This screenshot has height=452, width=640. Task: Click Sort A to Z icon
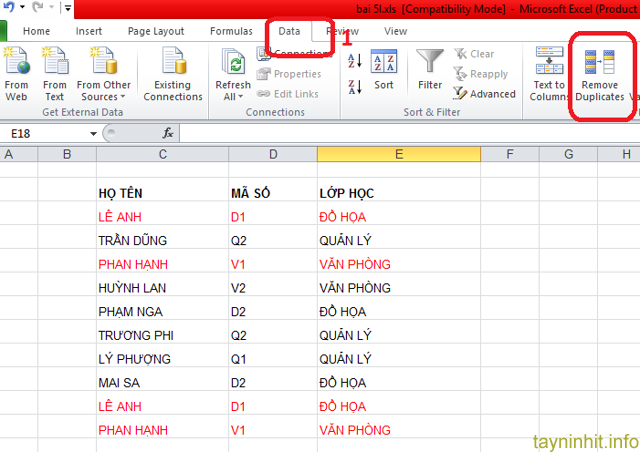(355, 62)
